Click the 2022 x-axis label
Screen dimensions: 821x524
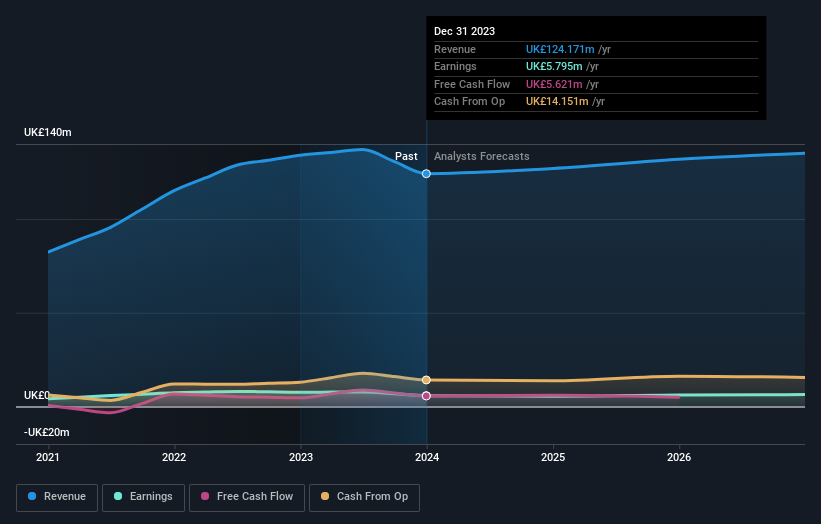pyautogui.click(x=174, y=458)
